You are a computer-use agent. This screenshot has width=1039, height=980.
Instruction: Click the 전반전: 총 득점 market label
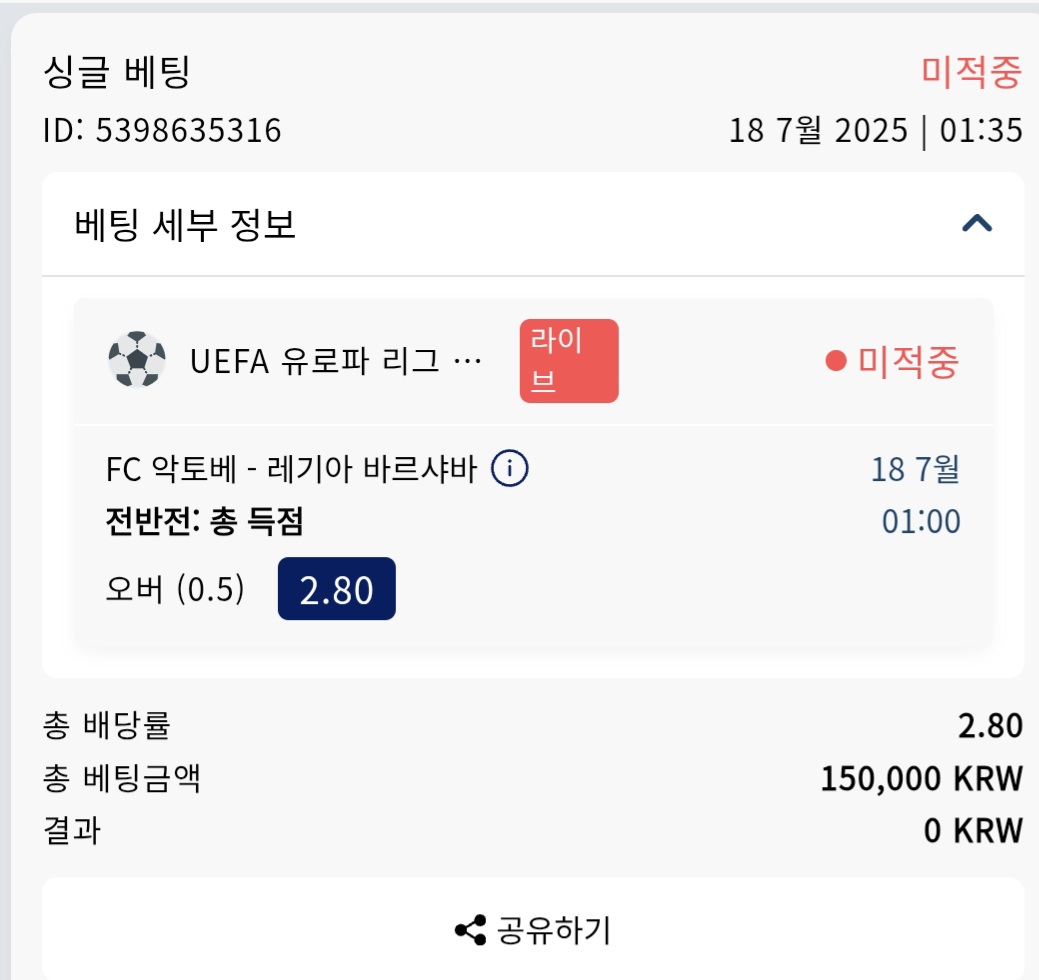pyautogui.click(x=204, y=521)
